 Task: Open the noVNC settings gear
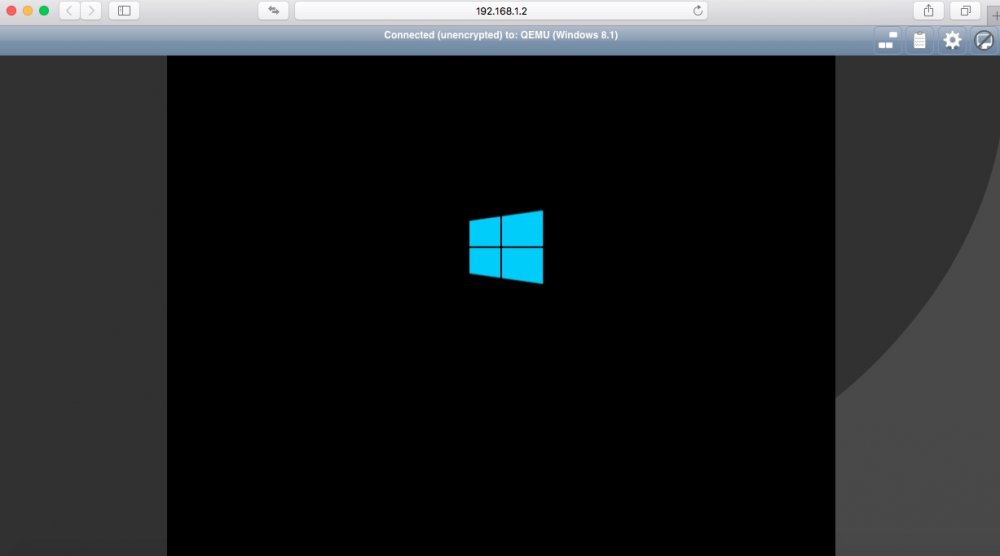click(952, 40)
